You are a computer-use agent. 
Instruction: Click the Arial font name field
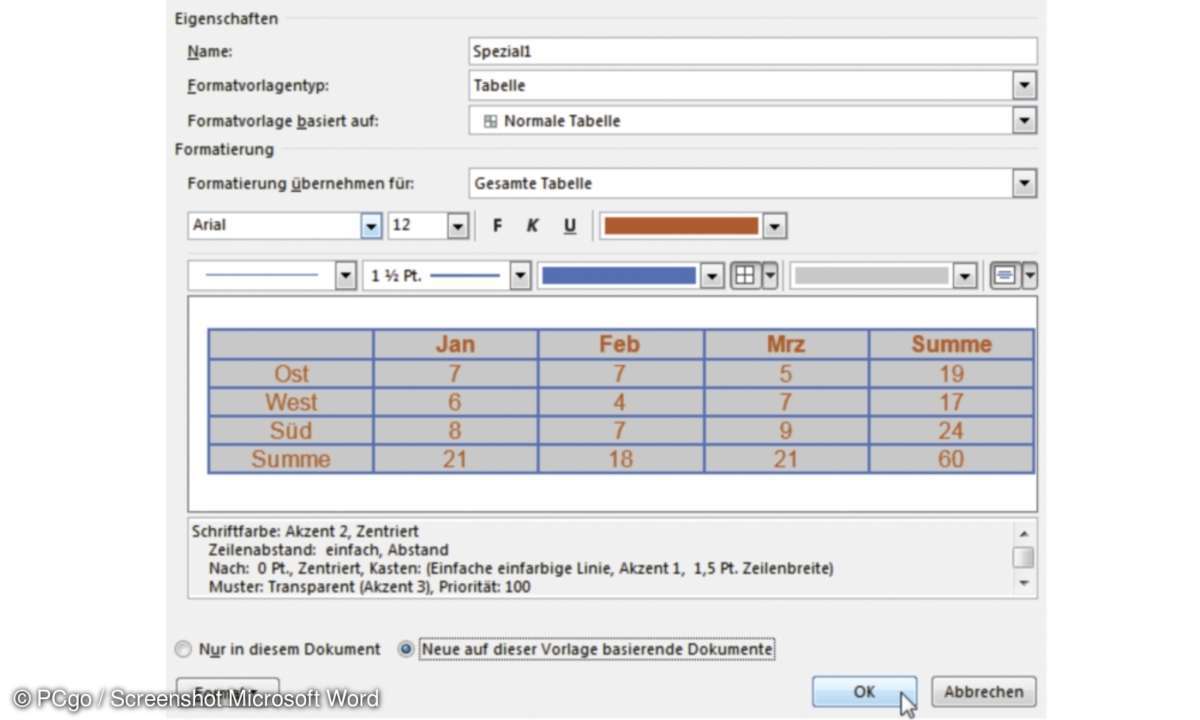point(274,226)
